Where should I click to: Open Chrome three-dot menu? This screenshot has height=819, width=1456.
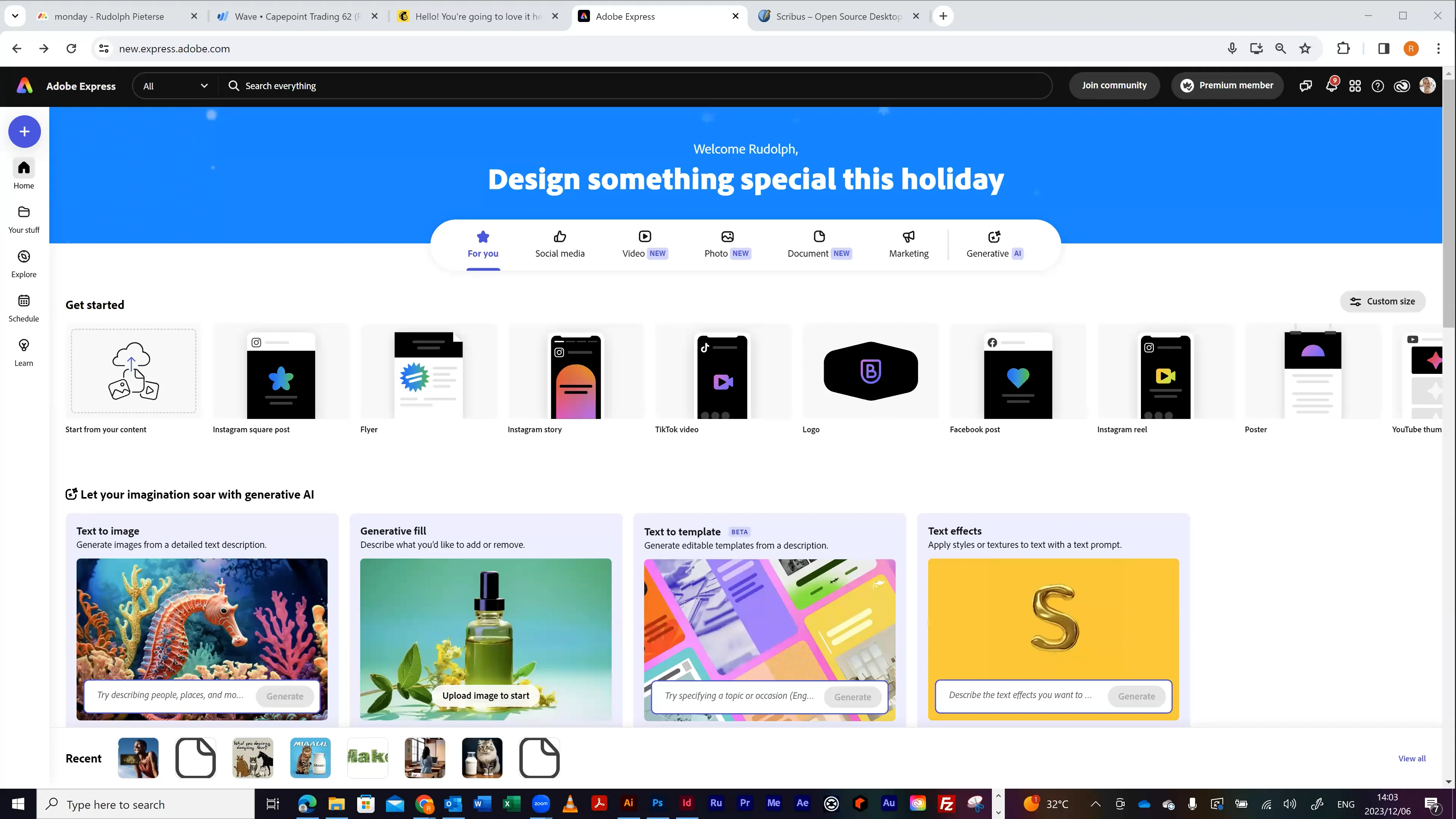point(1439,49)
